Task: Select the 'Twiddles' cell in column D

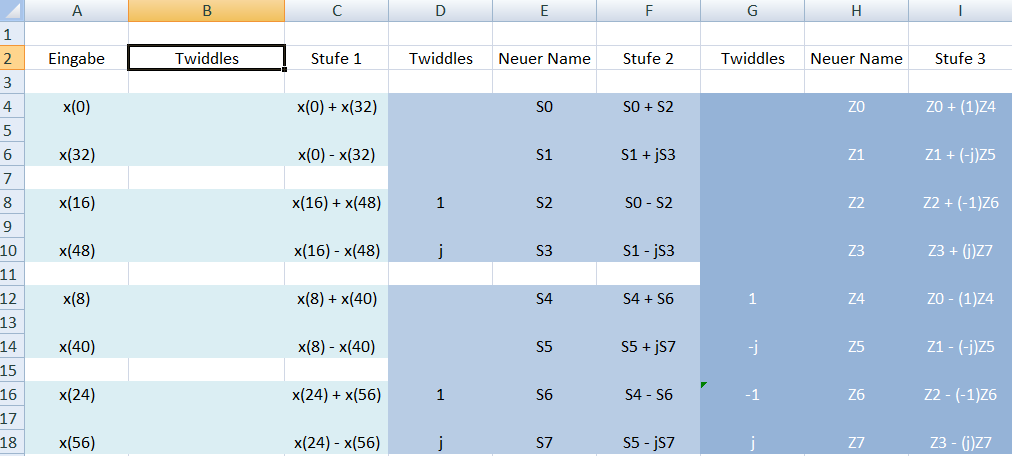Action: pyautogui.click(x=440, y=59)
